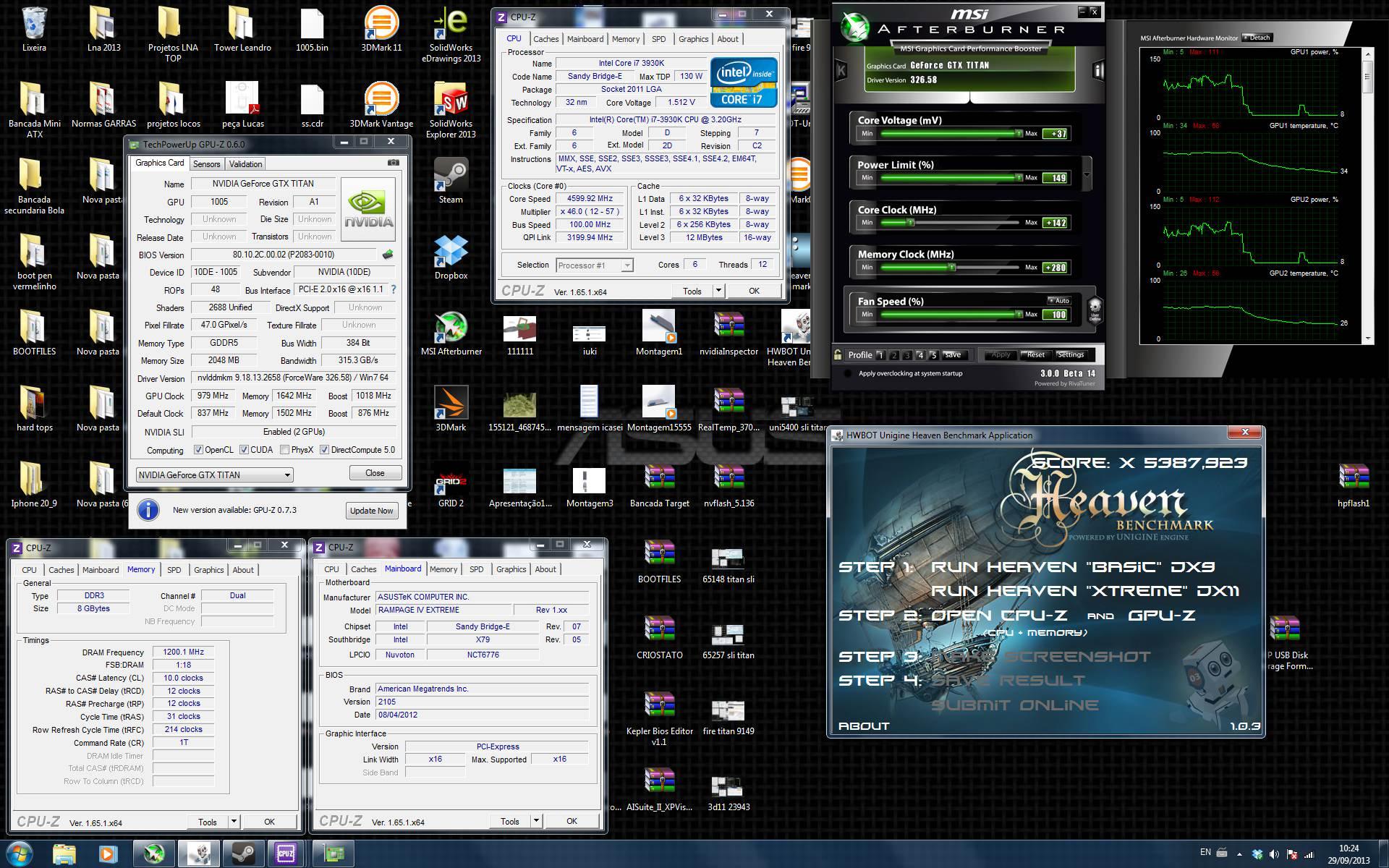Image resolution: width=1389 pixels, height=868 pixels.
Task: Click the CPU-Z icon in the taskbar
Action: coord(286,854)
